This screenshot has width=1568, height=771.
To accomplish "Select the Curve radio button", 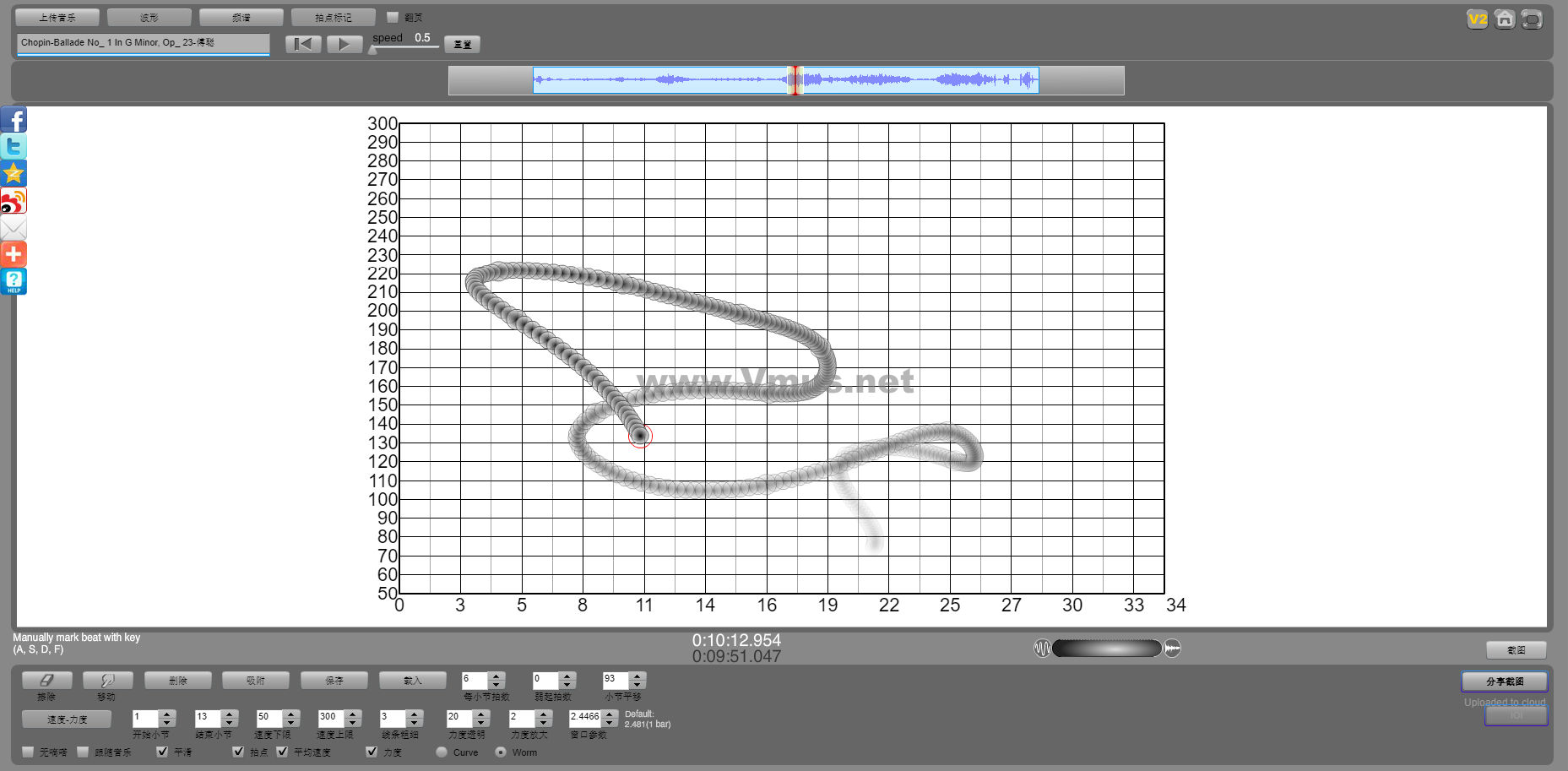I will click(x=442, y=752).
